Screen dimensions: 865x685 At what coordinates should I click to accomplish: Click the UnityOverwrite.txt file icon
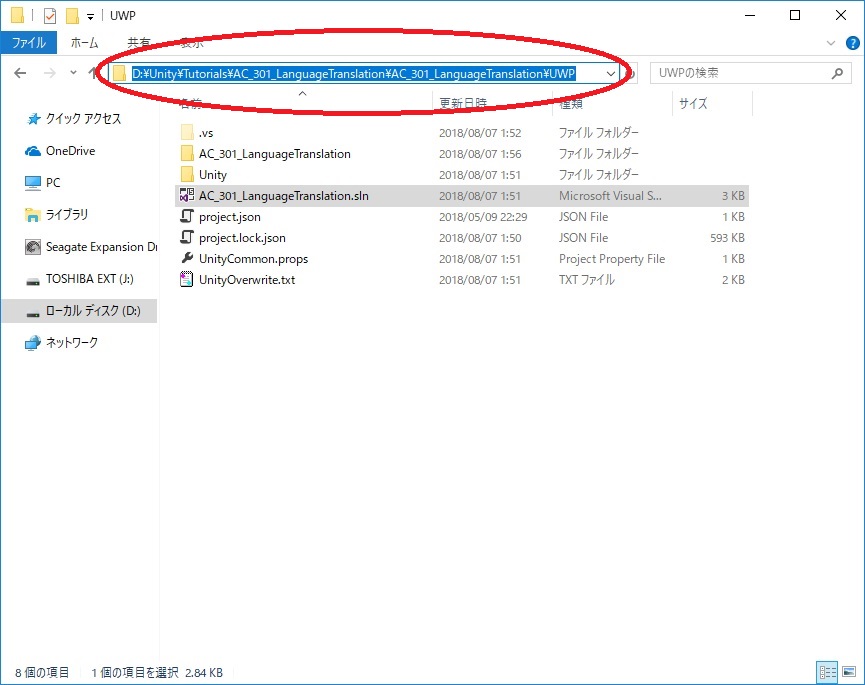[x=187, y=279]
